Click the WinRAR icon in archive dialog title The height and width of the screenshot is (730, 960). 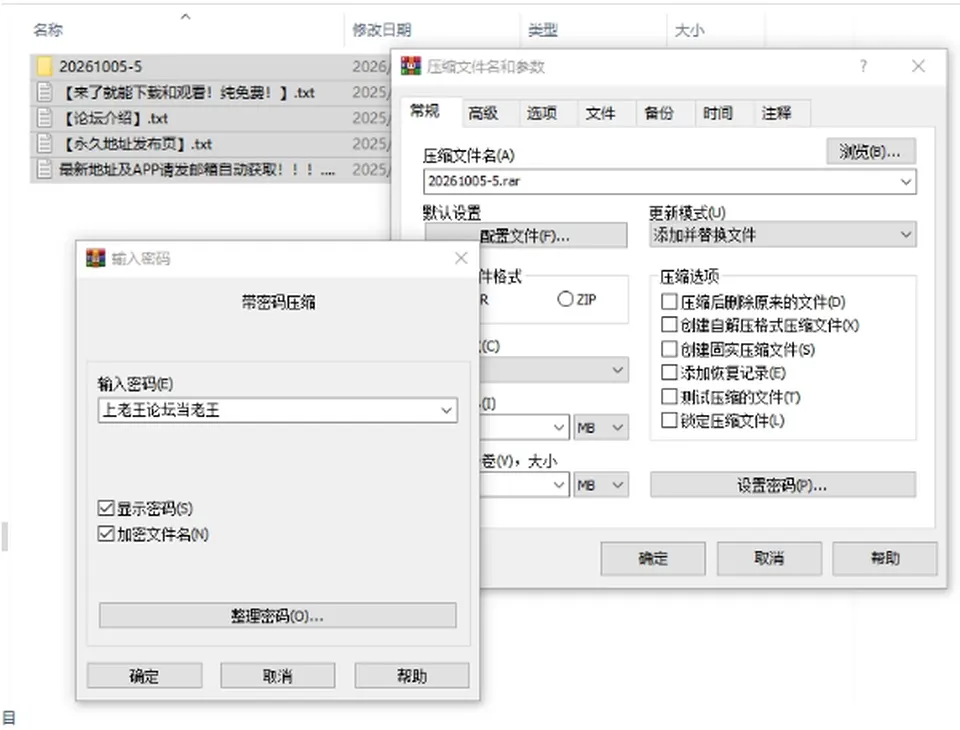point(411,66)
